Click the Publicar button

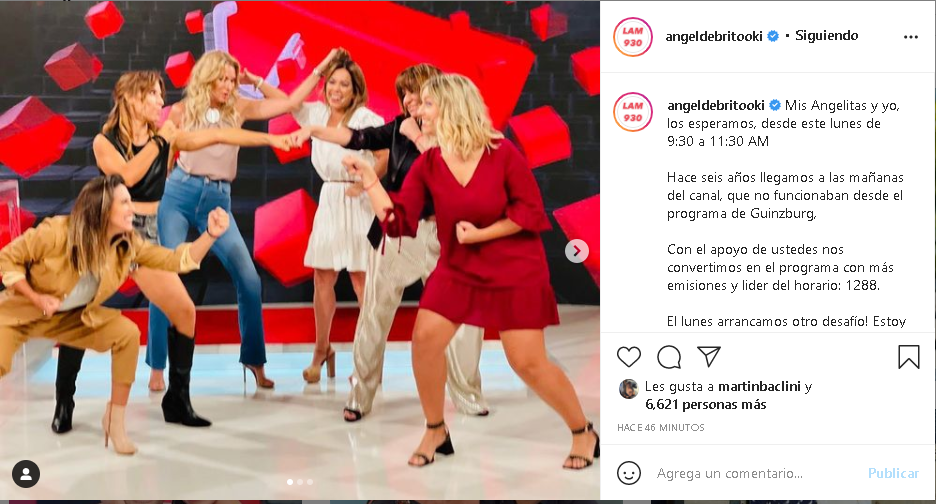[x=893, y=473]
